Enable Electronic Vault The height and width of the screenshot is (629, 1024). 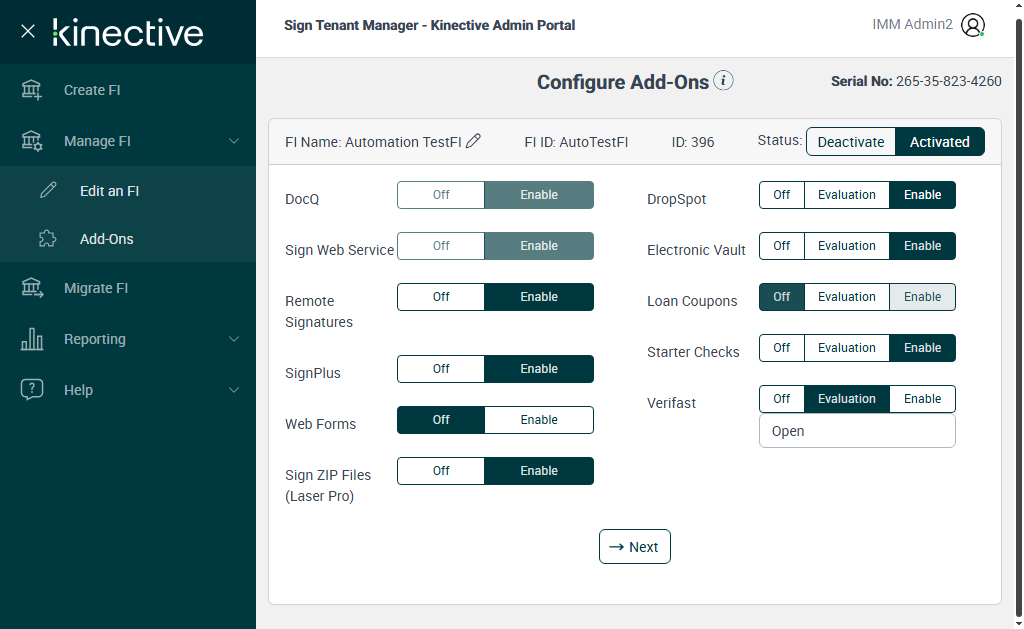click(x=922, y=246)
